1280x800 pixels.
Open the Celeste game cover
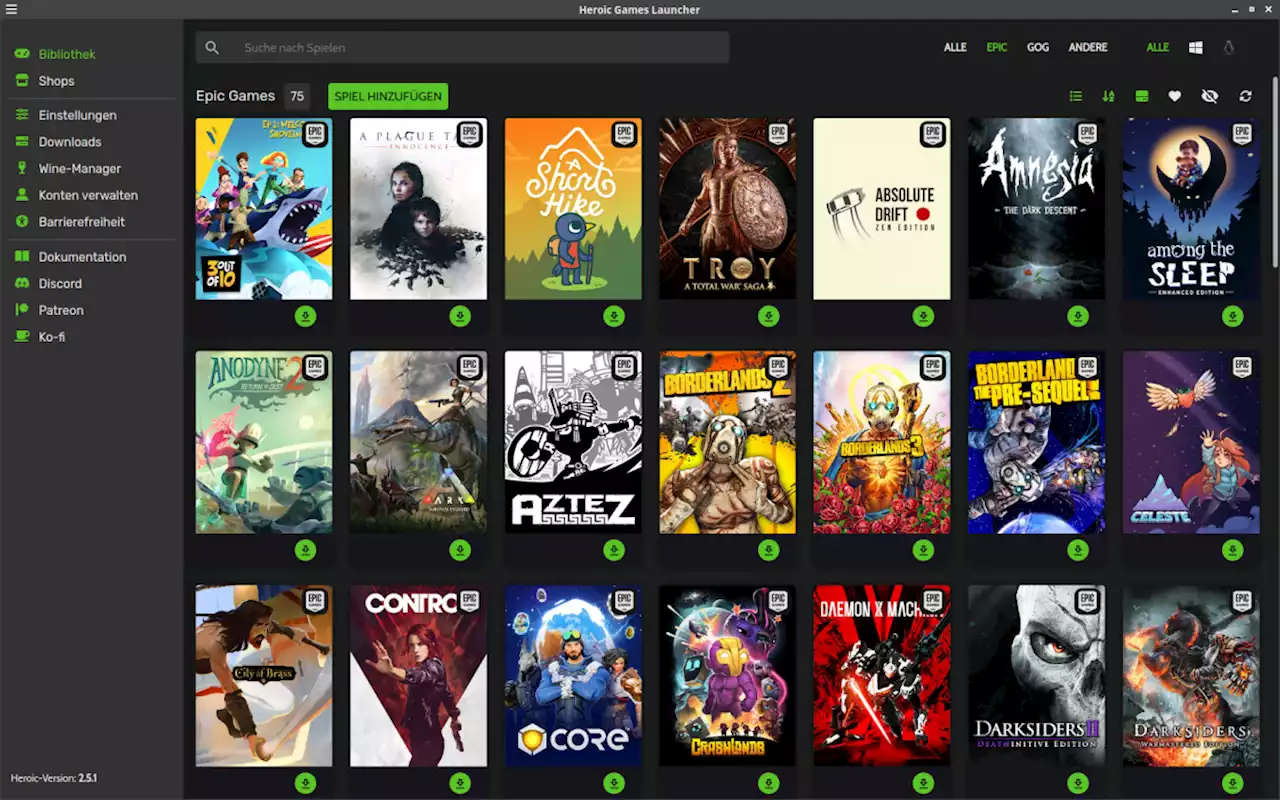point(1191,442)
